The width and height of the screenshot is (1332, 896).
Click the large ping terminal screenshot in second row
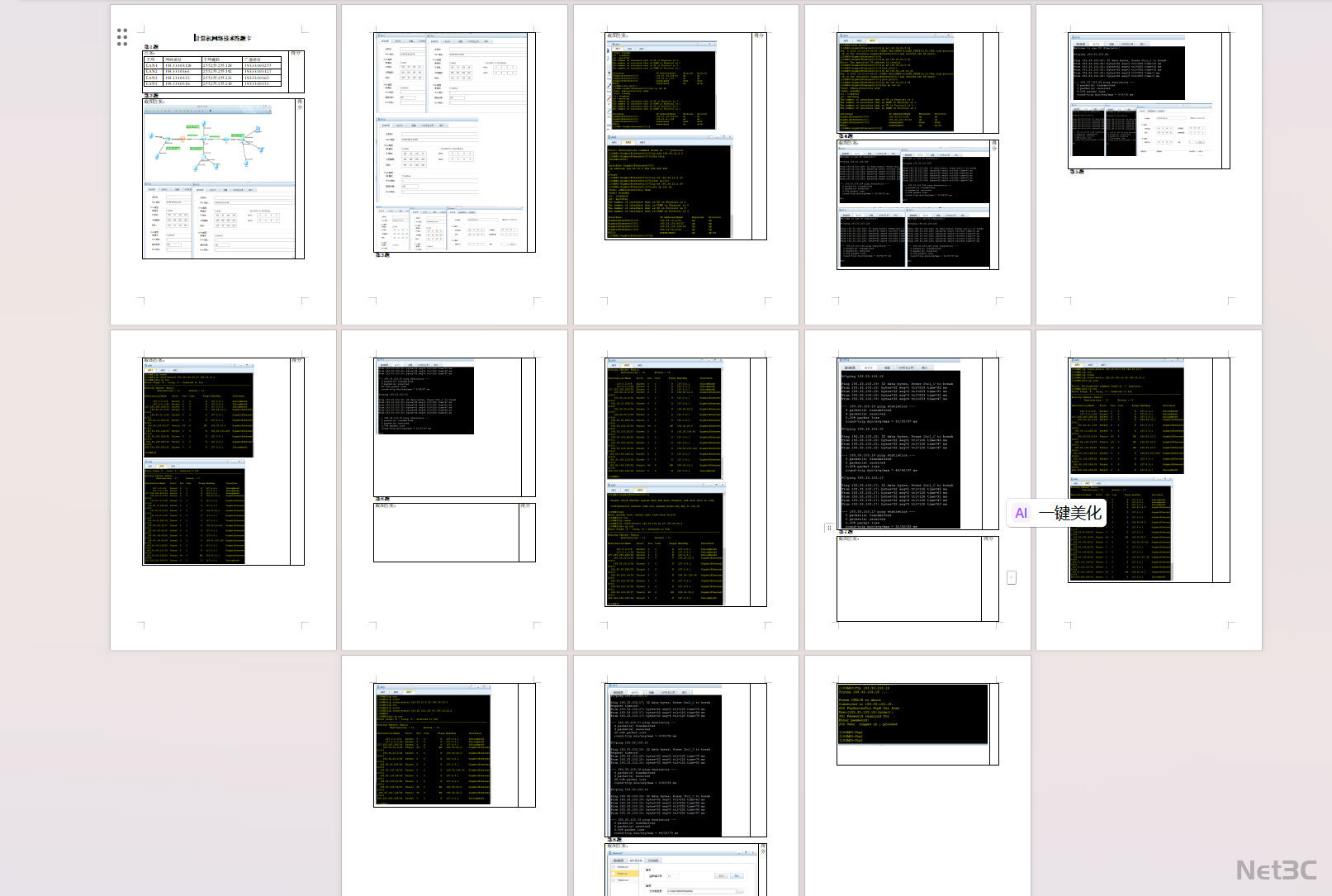[900, 443]
